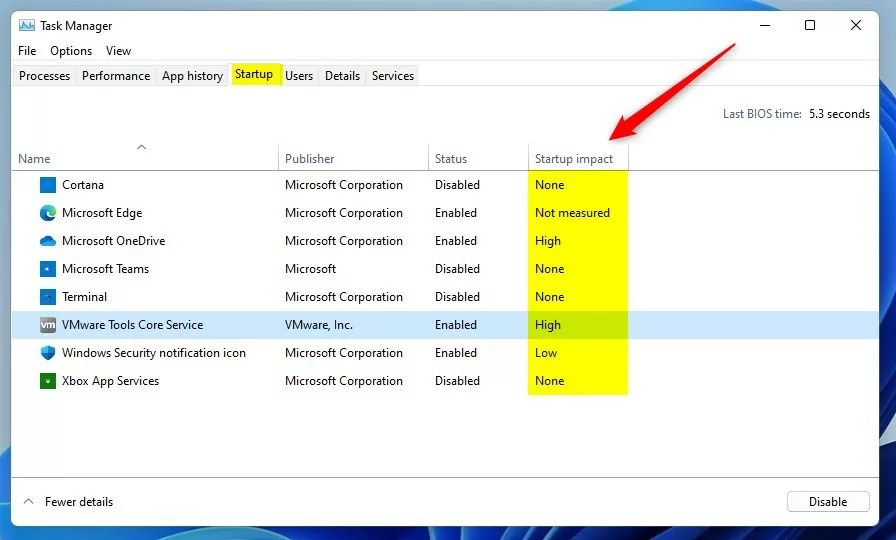
Task: Click the Microsoft Teams icon
Action: 48,269
